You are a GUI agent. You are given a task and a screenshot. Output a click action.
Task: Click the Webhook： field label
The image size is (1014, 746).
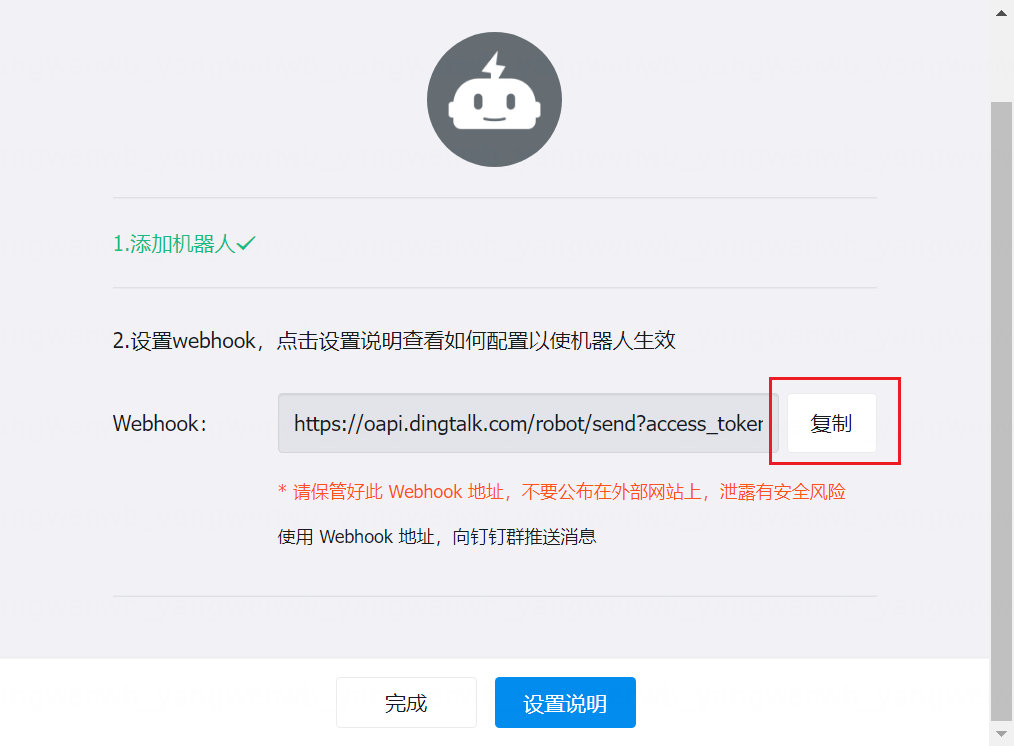[x=160, y=423]
